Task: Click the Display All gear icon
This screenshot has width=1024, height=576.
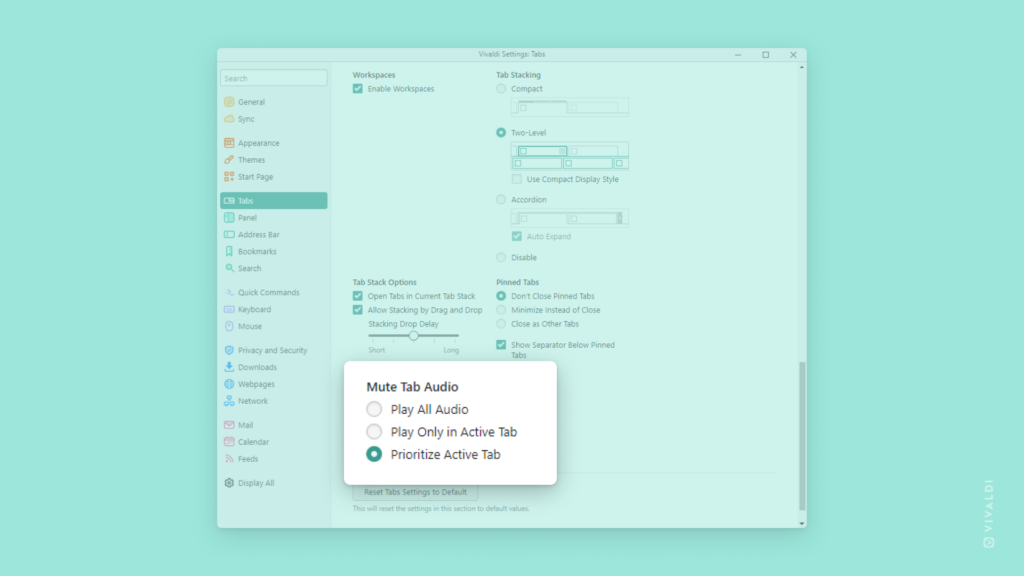Action: click(x=229, y=483)
